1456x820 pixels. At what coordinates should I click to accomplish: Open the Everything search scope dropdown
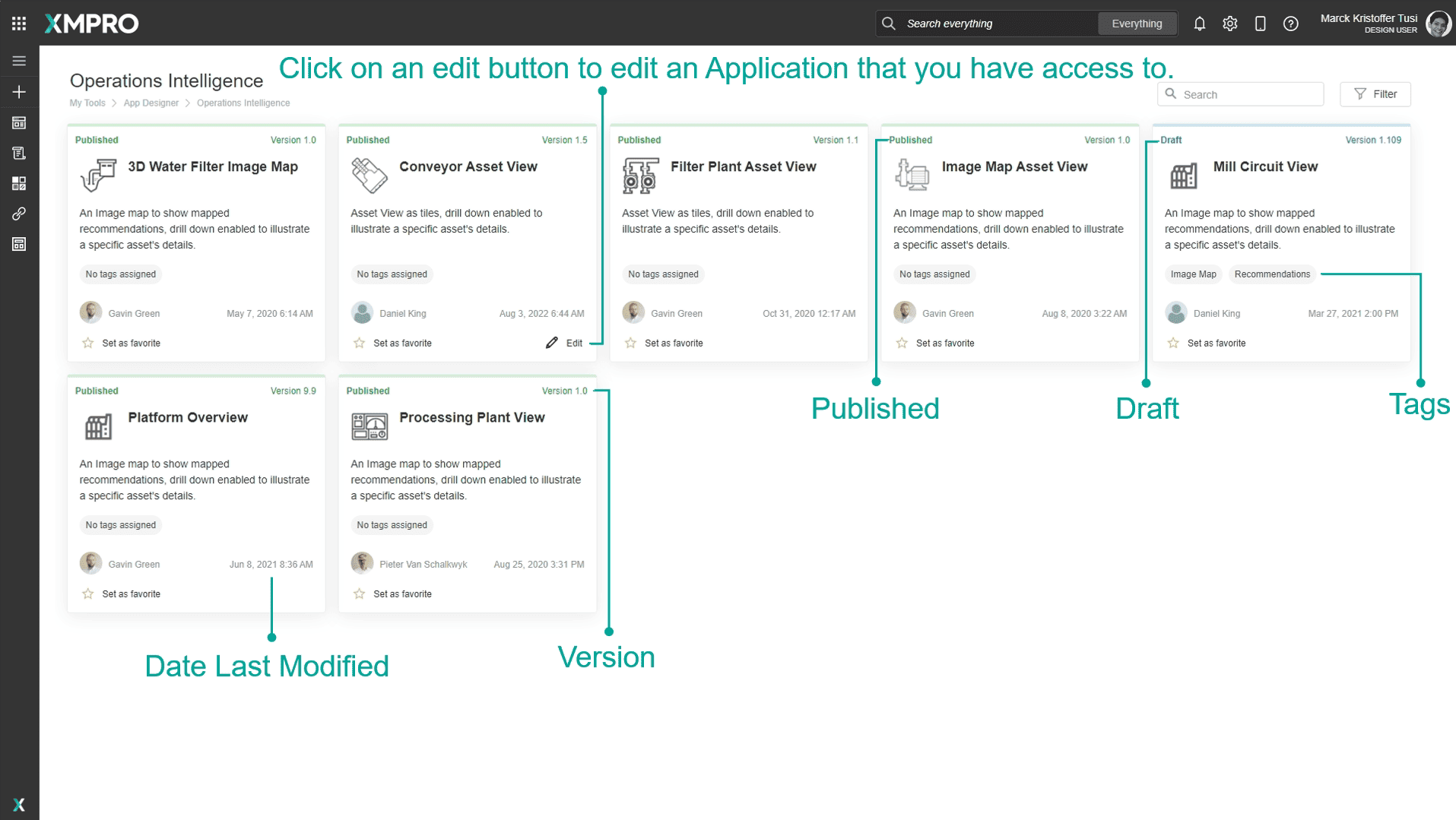(1137, 23)
